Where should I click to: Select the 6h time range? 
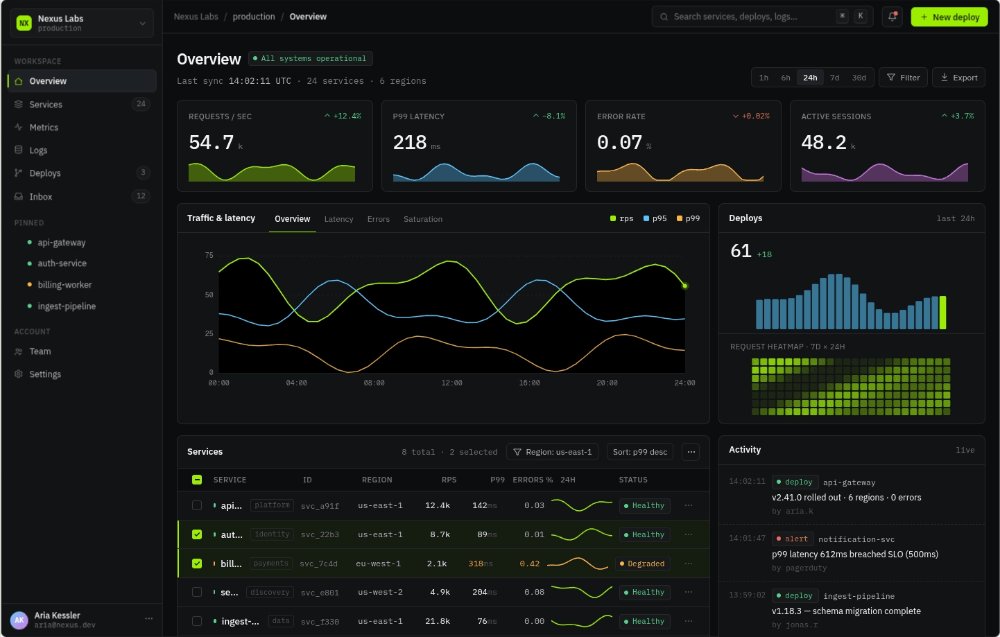tap(786, 78)
